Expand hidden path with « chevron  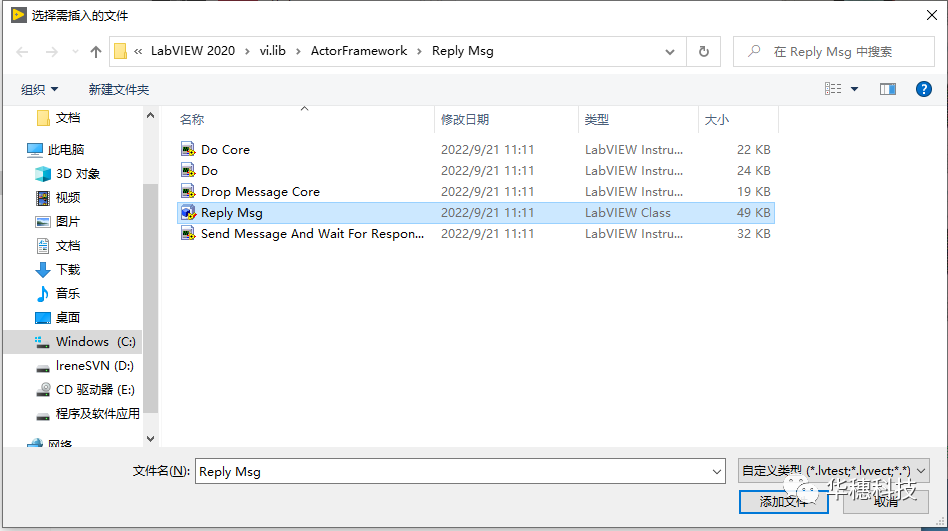[138, 51]
